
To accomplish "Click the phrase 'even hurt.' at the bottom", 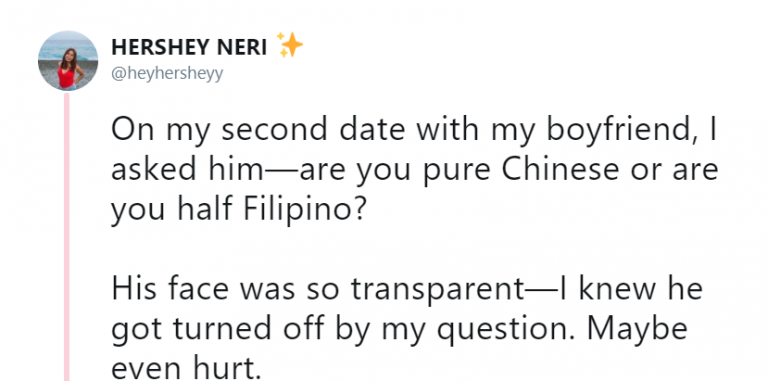I will point(186,368).
